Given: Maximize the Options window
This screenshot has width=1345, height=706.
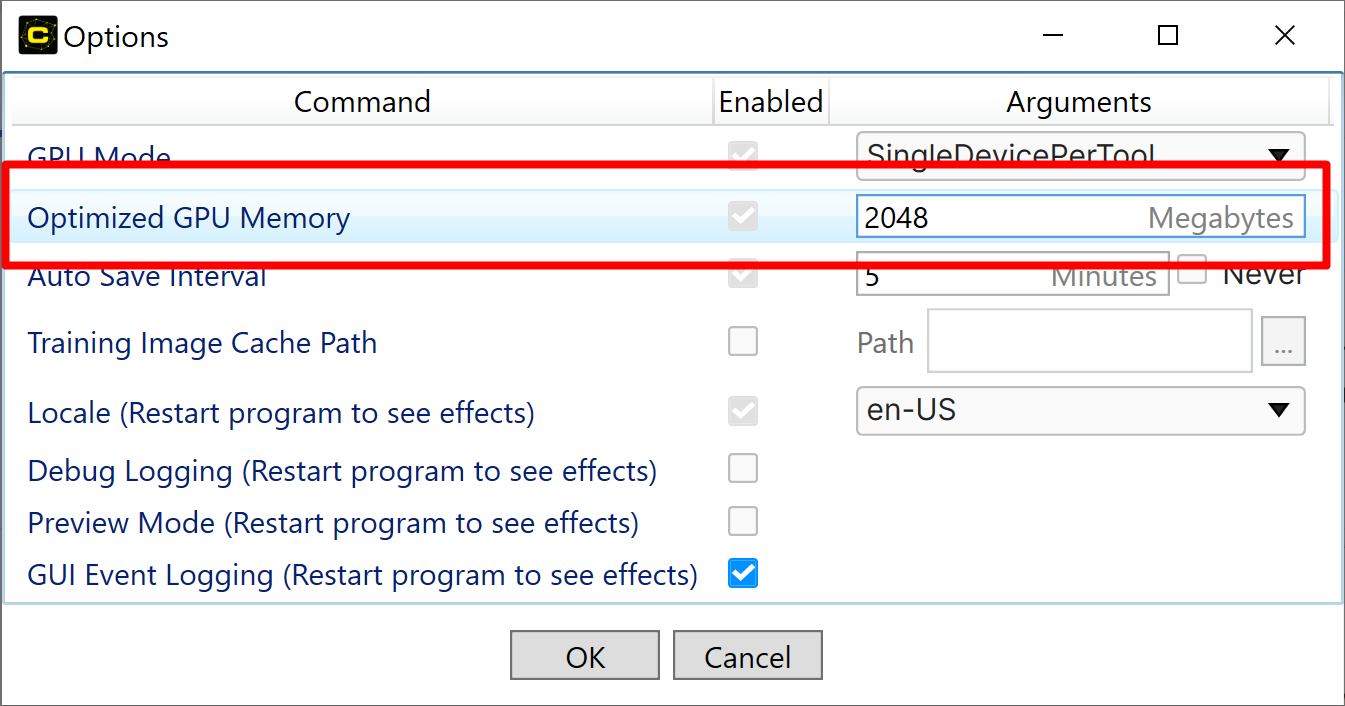Looking at the screenshot, I should coord(1168,36).
